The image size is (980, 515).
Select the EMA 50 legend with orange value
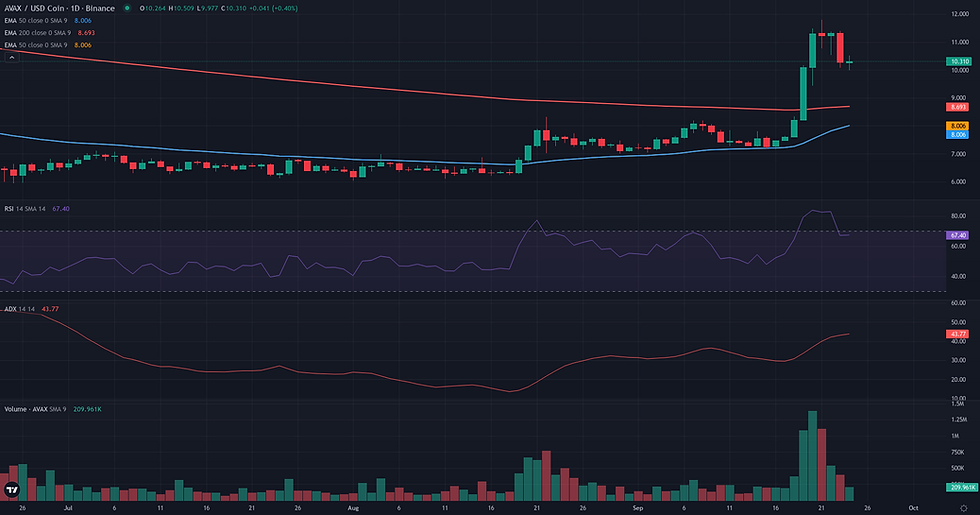pos(48,45)
